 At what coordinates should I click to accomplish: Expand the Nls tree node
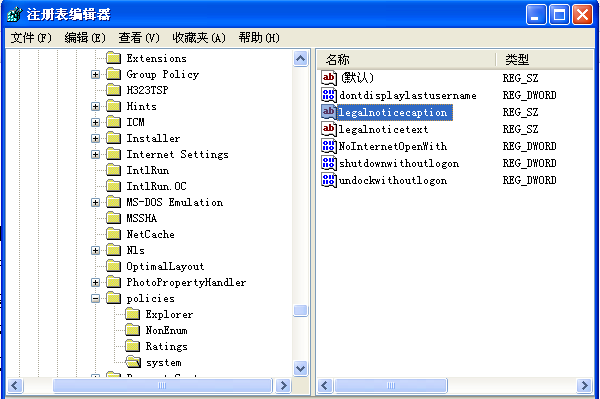pyautogui.click(x=95, y=251)
